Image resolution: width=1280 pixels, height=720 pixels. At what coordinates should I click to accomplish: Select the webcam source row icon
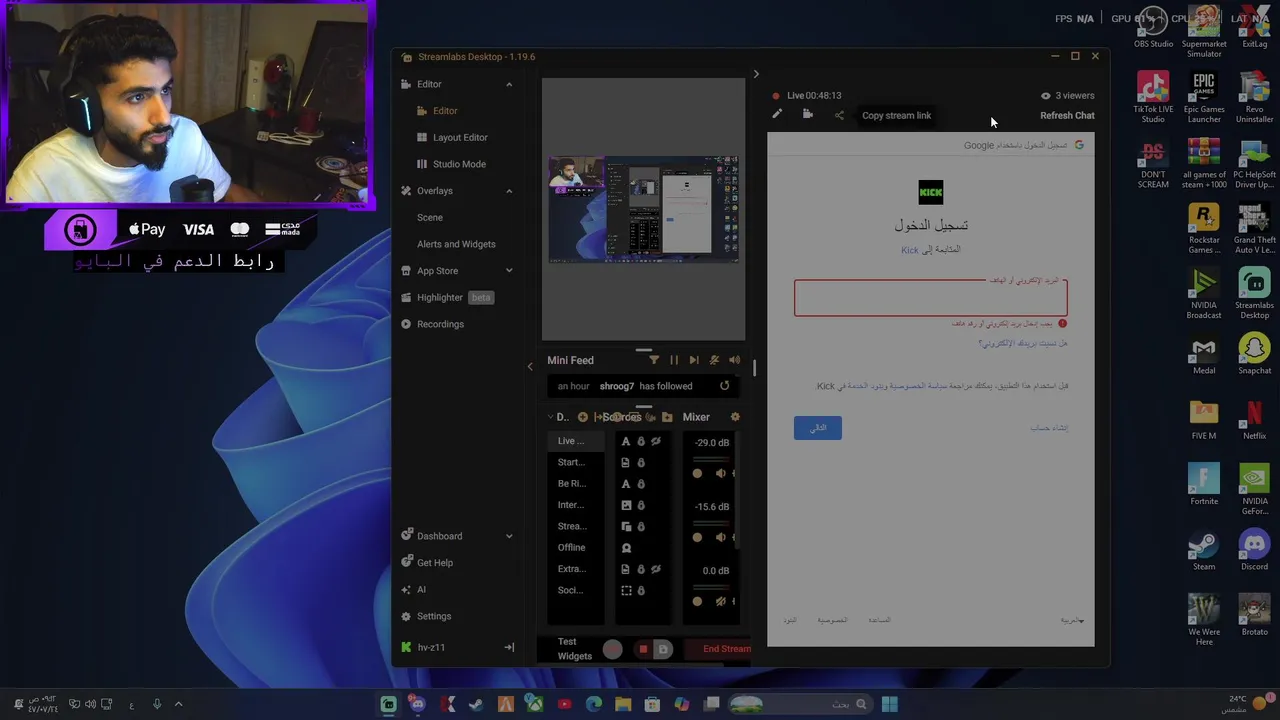point(626,548)
